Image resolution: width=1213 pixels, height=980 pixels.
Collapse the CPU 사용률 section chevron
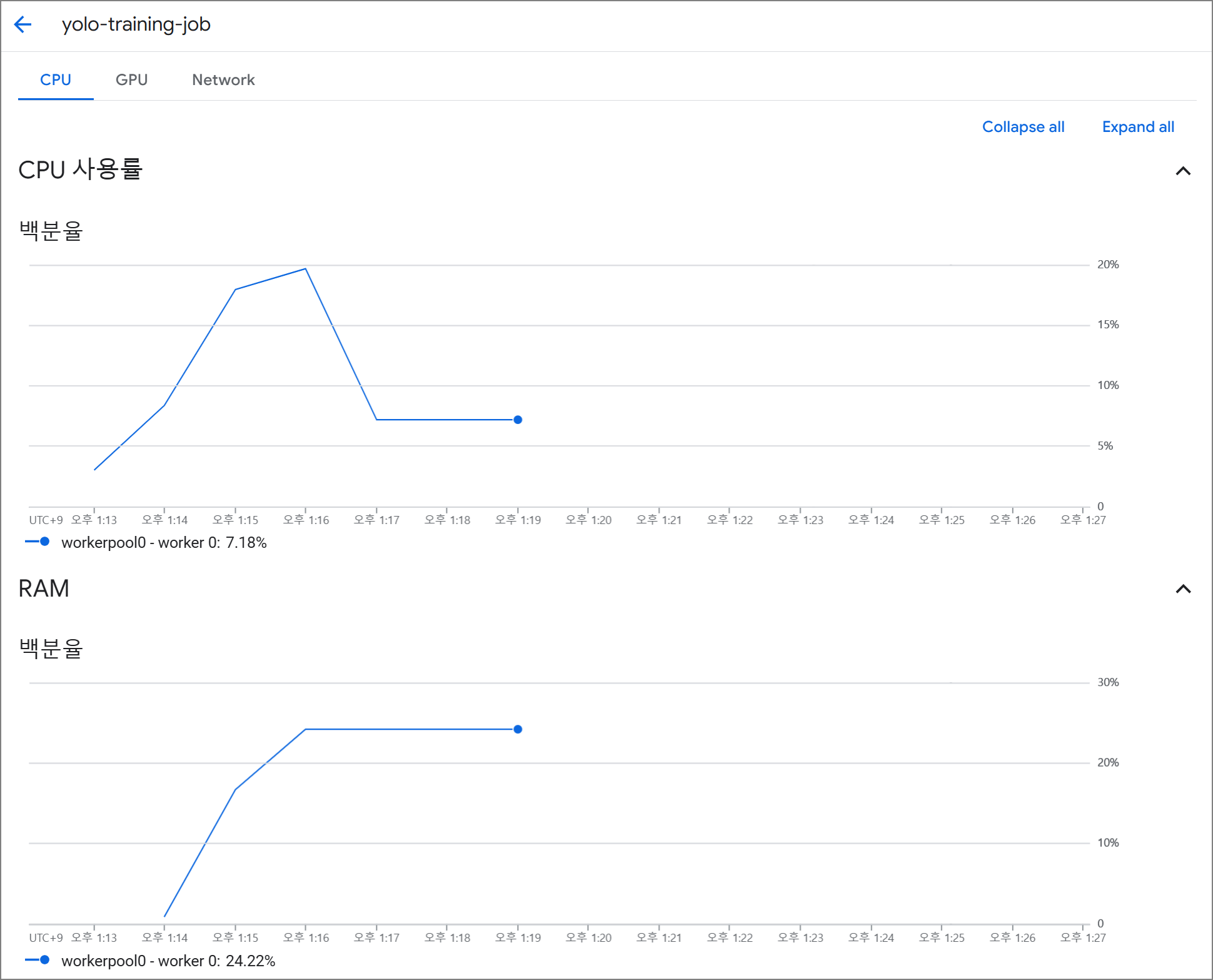coord(1182,171)
